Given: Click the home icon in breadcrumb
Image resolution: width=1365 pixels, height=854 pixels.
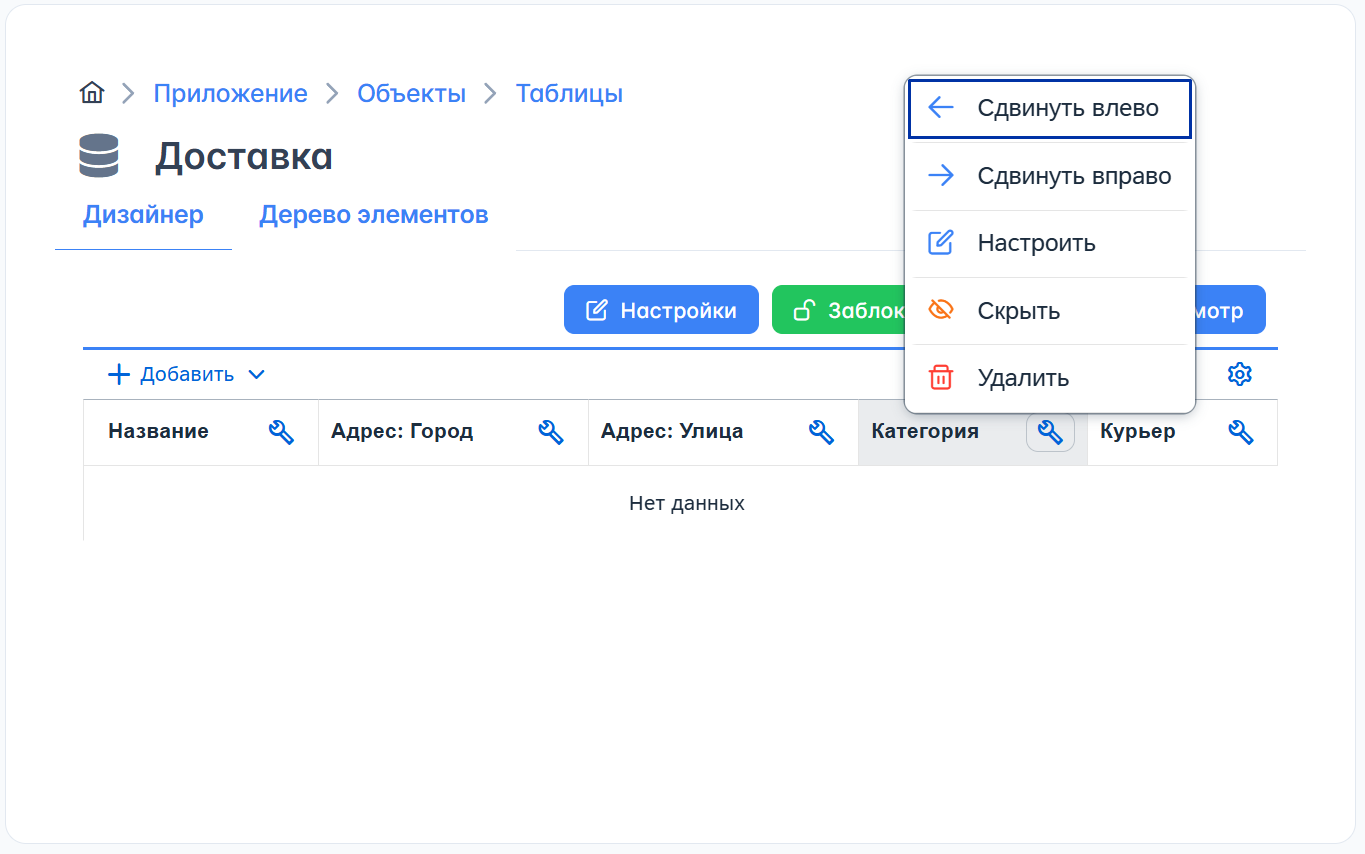Looking at the screenshot, I should (x=92, y=93).
